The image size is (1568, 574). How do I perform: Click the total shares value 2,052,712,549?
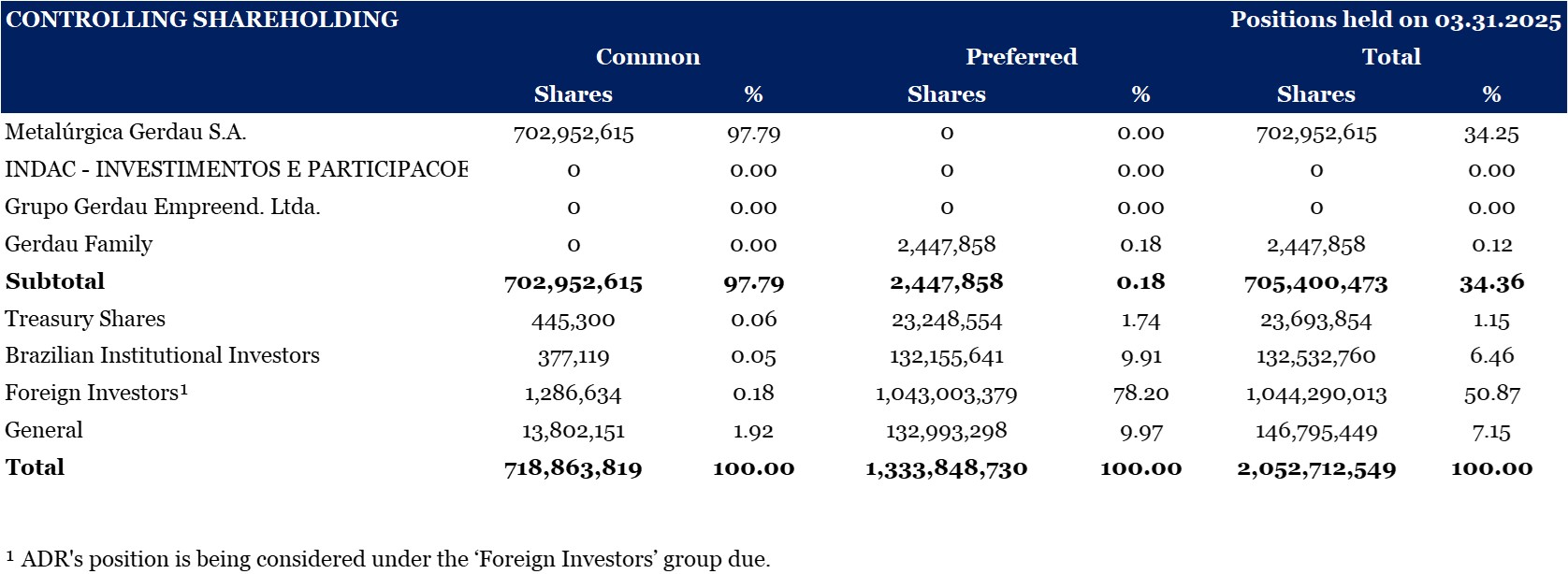1315,468
